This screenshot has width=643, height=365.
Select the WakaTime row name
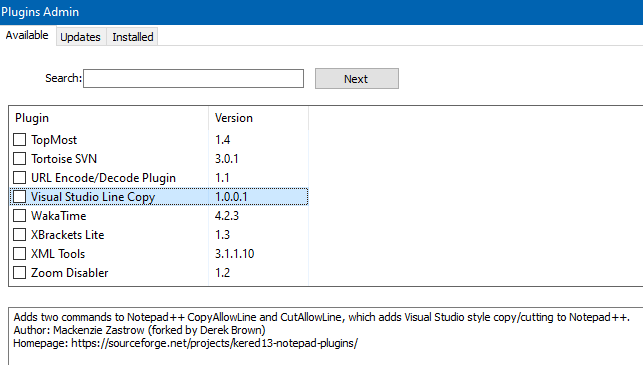[59, 216]
